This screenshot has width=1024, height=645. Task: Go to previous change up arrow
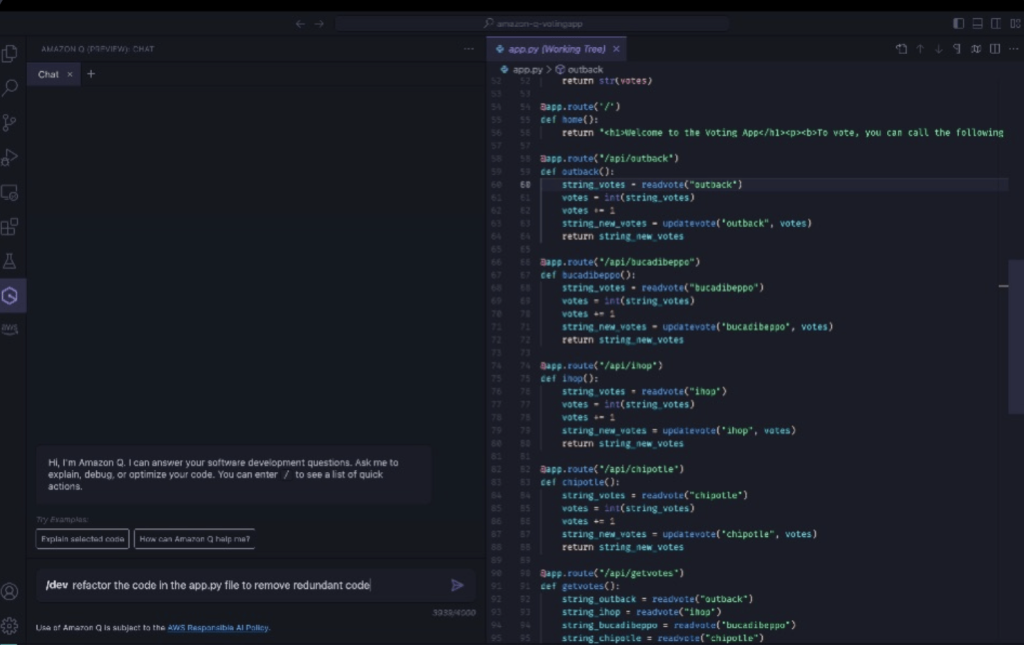(x=920, y=49)
